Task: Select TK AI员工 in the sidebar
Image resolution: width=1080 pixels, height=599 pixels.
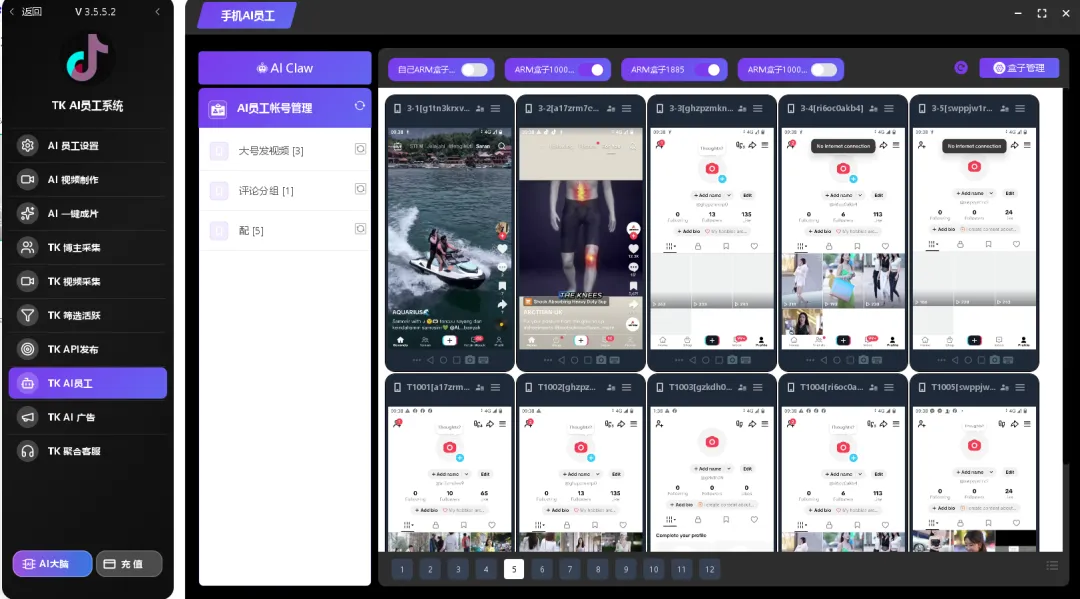Action: coord(87,383)
